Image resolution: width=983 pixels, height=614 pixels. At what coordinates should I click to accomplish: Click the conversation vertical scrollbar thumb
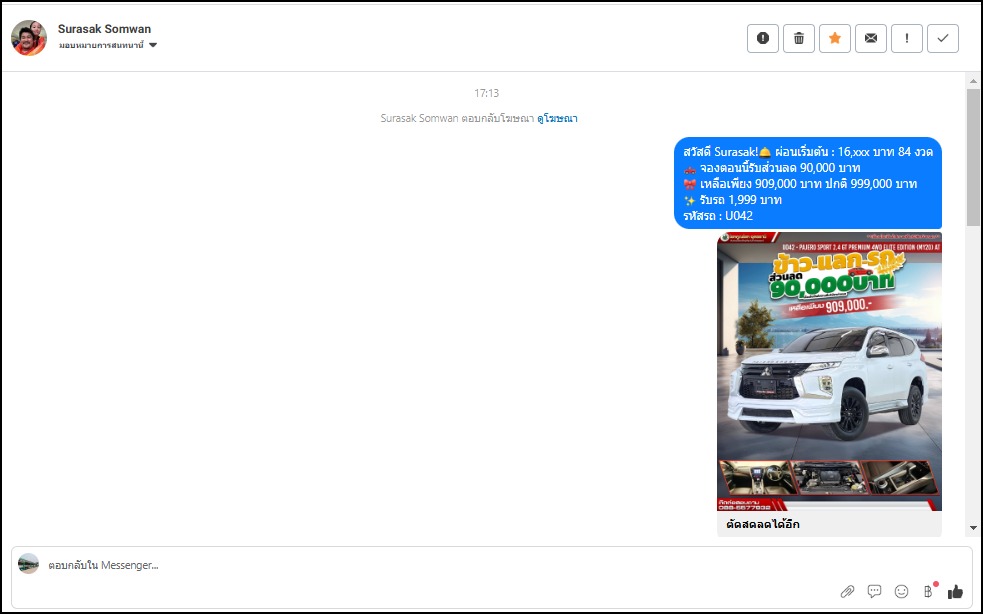pos(973,157)
